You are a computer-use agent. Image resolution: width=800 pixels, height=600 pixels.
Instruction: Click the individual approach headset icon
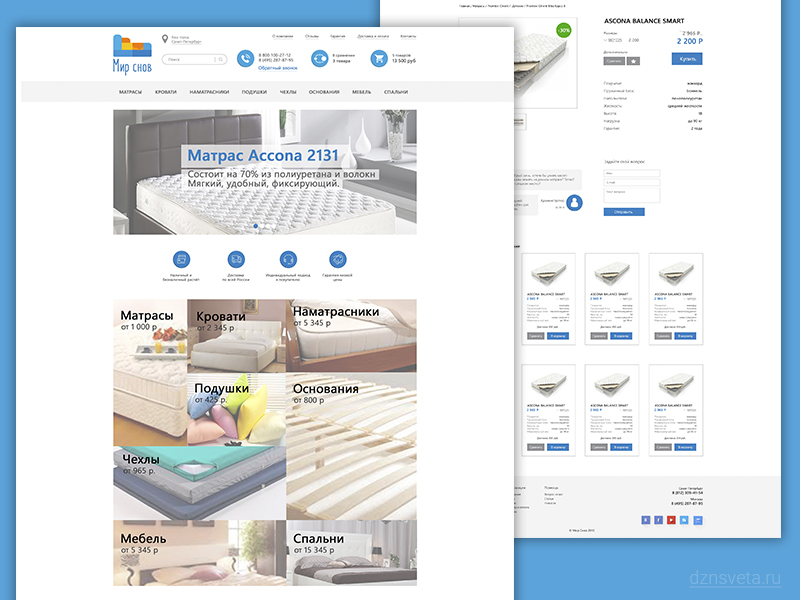click(x=288, y=259)
